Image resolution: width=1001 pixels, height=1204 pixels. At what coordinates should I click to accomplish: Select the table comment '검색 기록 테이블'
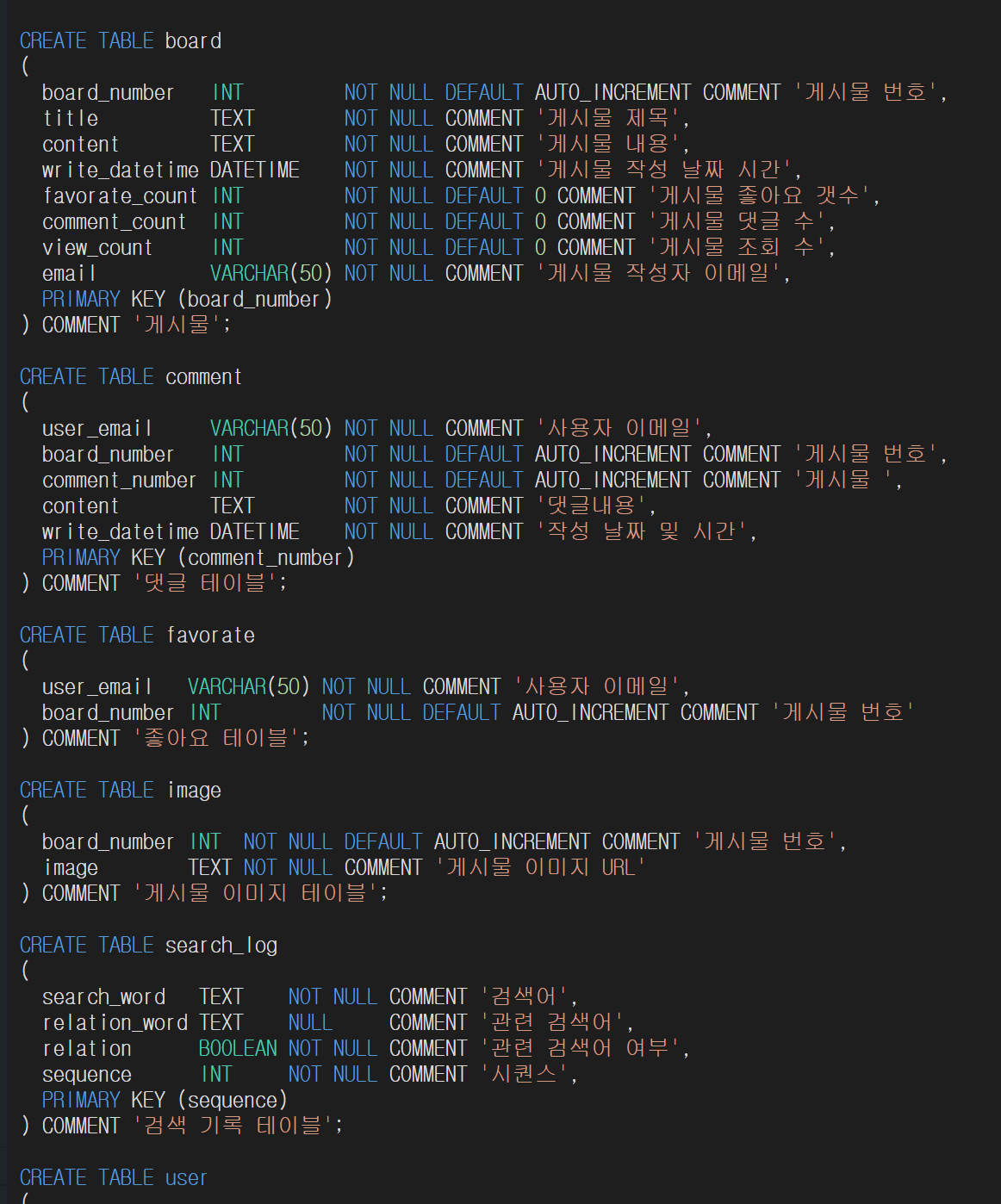[233, 1126]
